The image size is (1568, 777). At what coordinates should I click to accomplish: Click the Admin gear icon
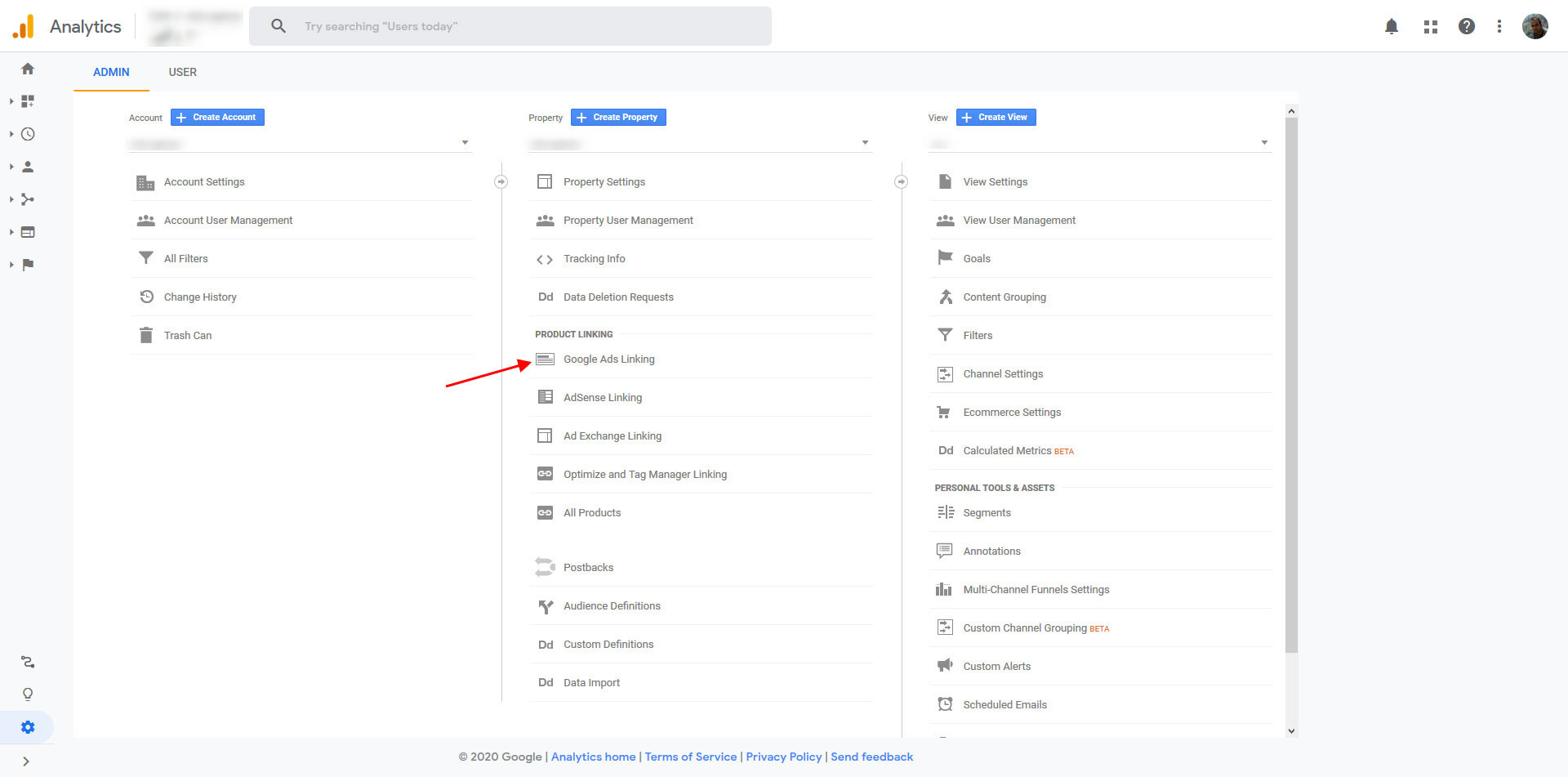pos(28,727)
